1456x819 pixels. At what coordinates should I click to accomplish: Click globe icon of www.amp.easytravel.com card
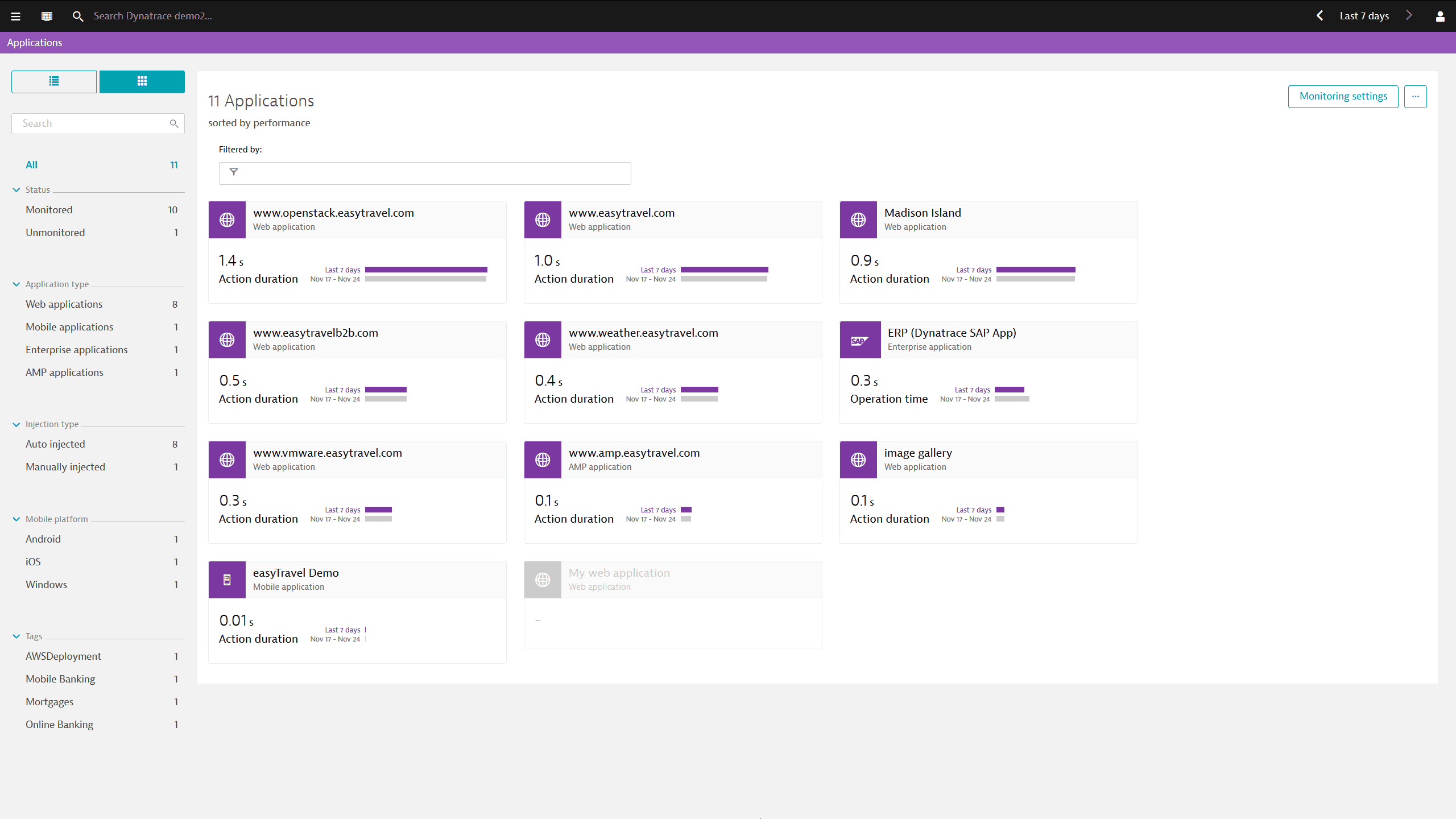point(543,460)
